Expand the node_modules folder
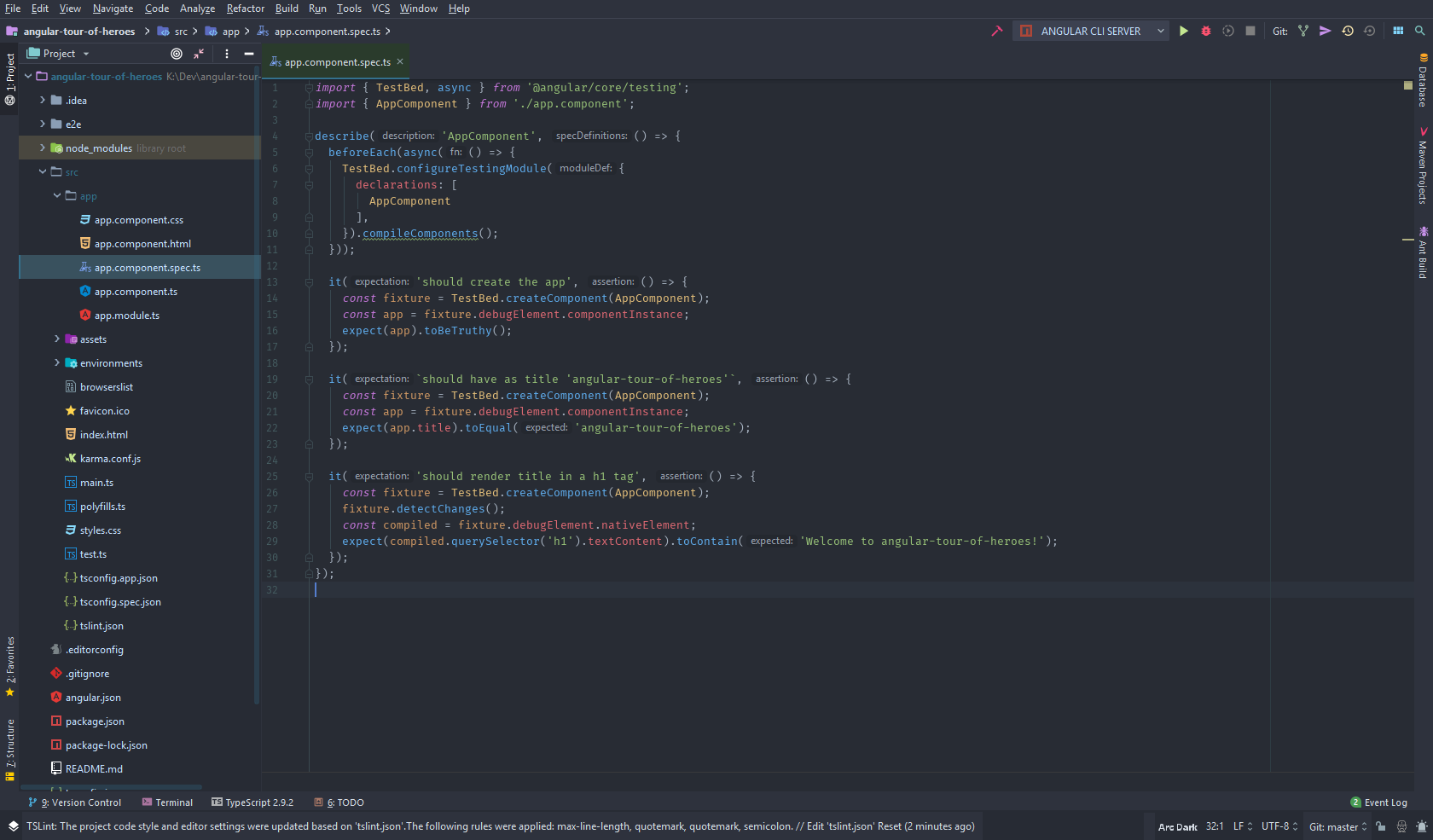This screenshot has height=840, width=1433. tap(41, 148)
